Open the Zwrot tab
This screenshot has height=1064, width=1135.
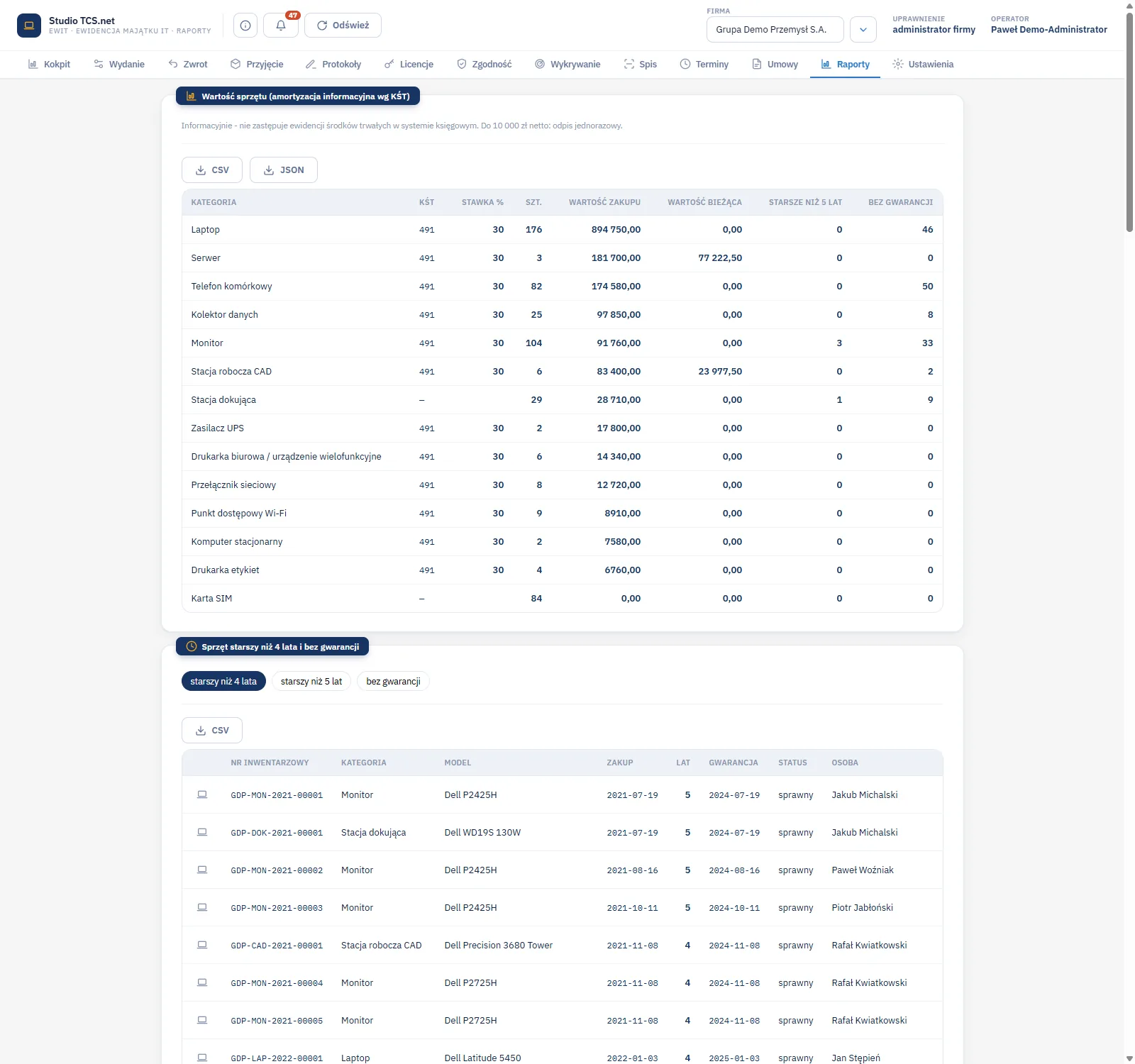coord(188,65)
